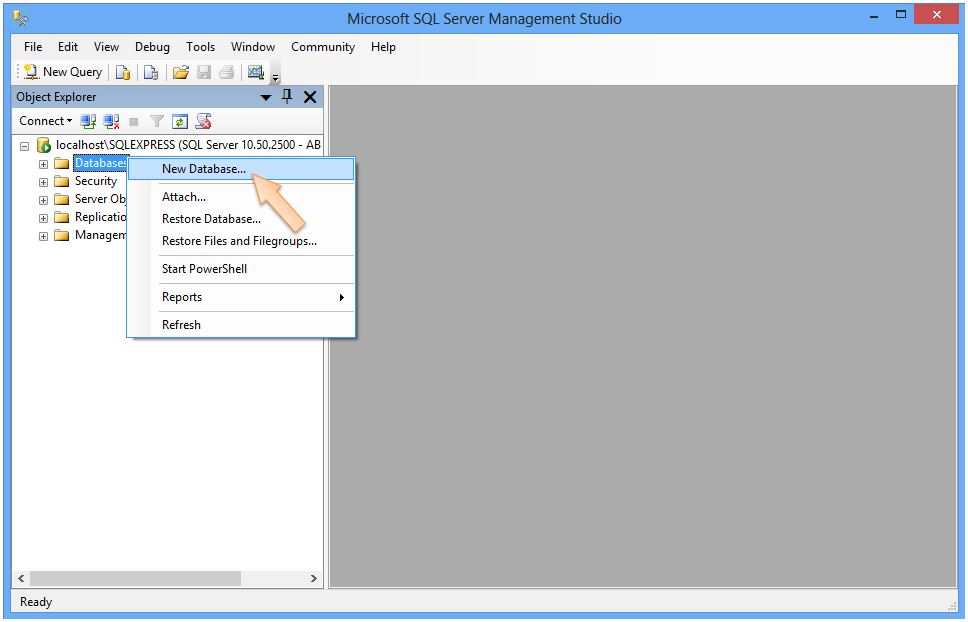This screenshot has height=622, width=968.
Task: Click the SQL Server Compact Query icon
Action: click(x=151, y=73)
